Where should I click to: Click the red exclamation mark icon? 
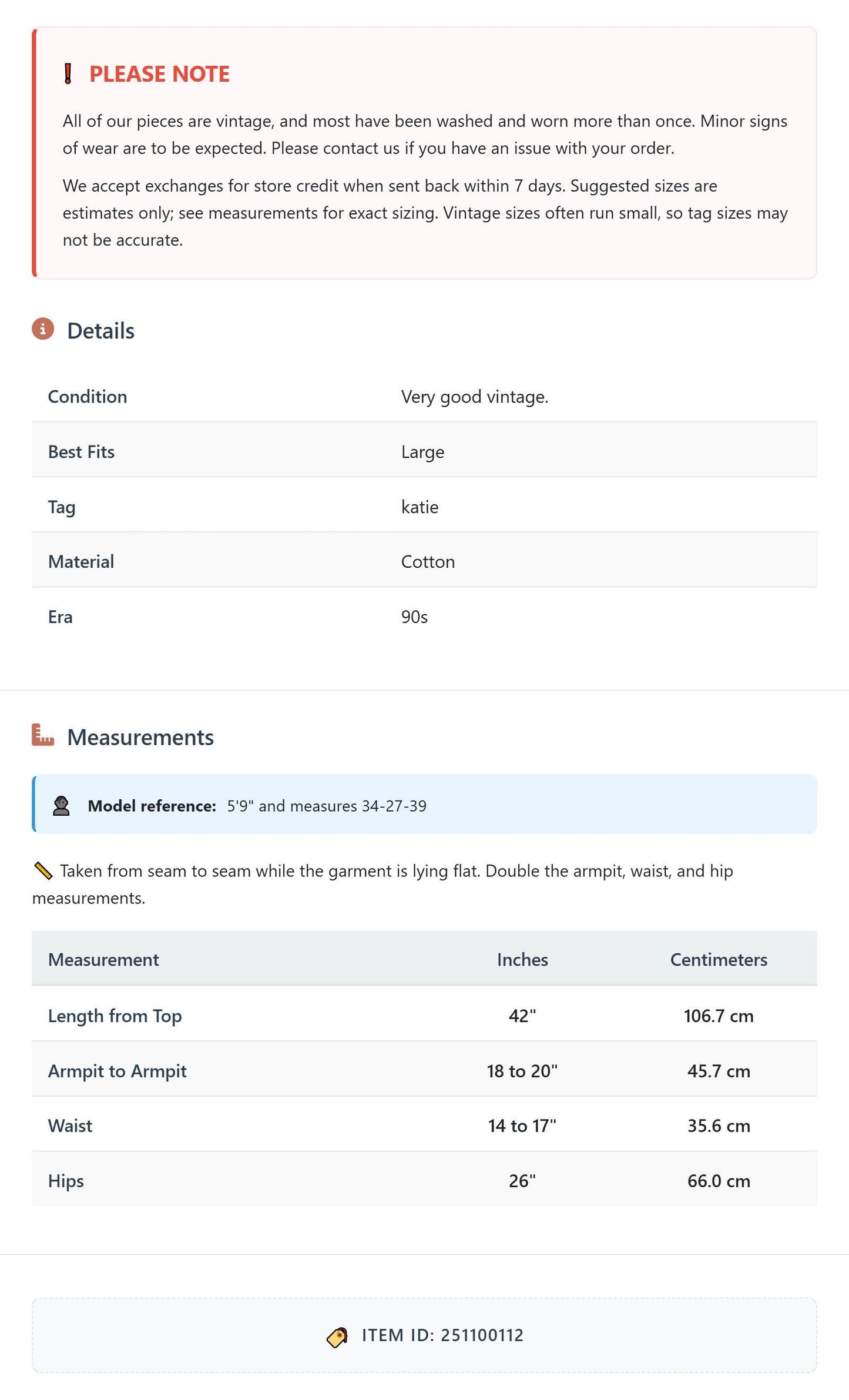68,74
